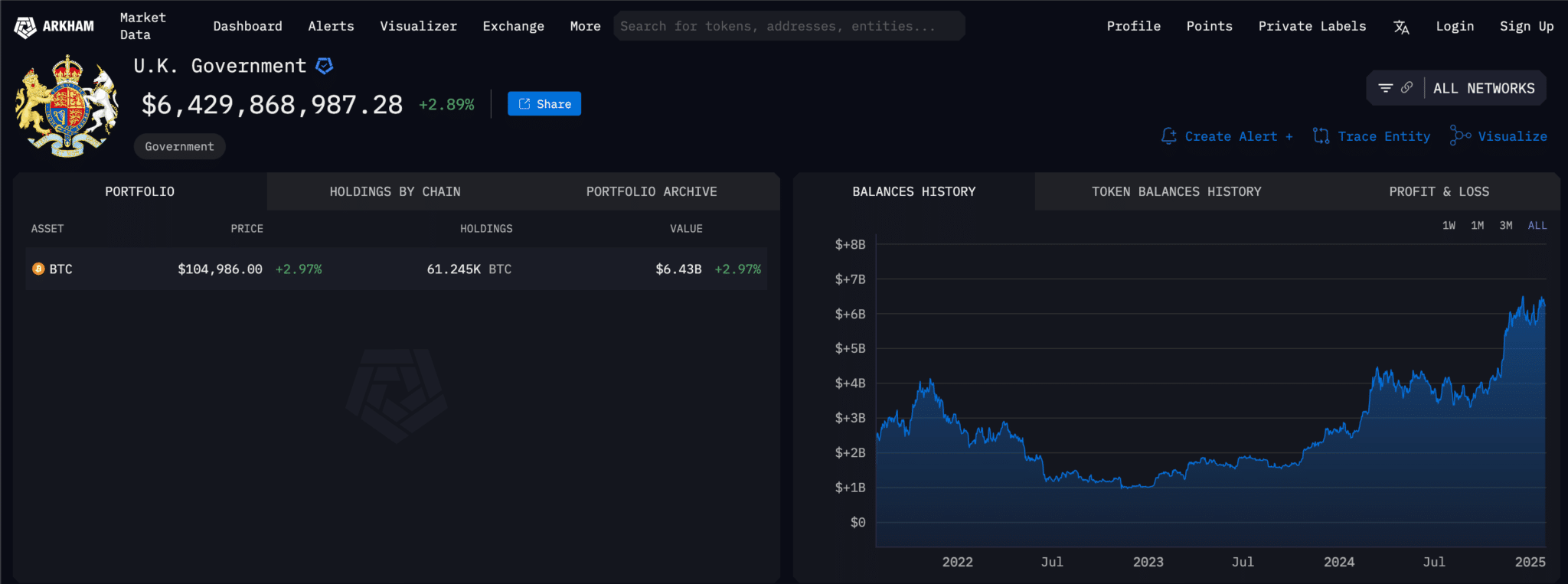The height and width of the screenshot is (584, 1568).
Task: Share the U.K. Government entity page
Action: click(x=544, y=103)
